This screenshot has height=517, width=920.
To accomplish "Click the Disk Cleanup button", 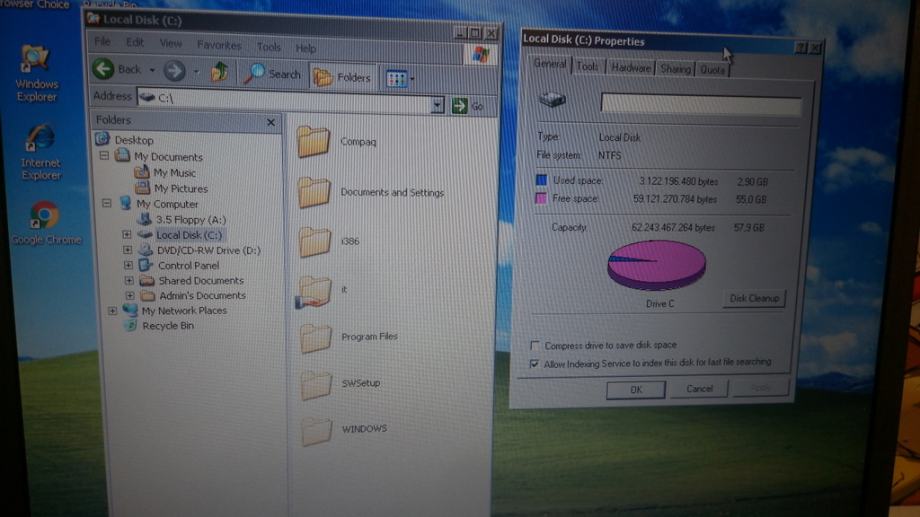I will (753, 298).
